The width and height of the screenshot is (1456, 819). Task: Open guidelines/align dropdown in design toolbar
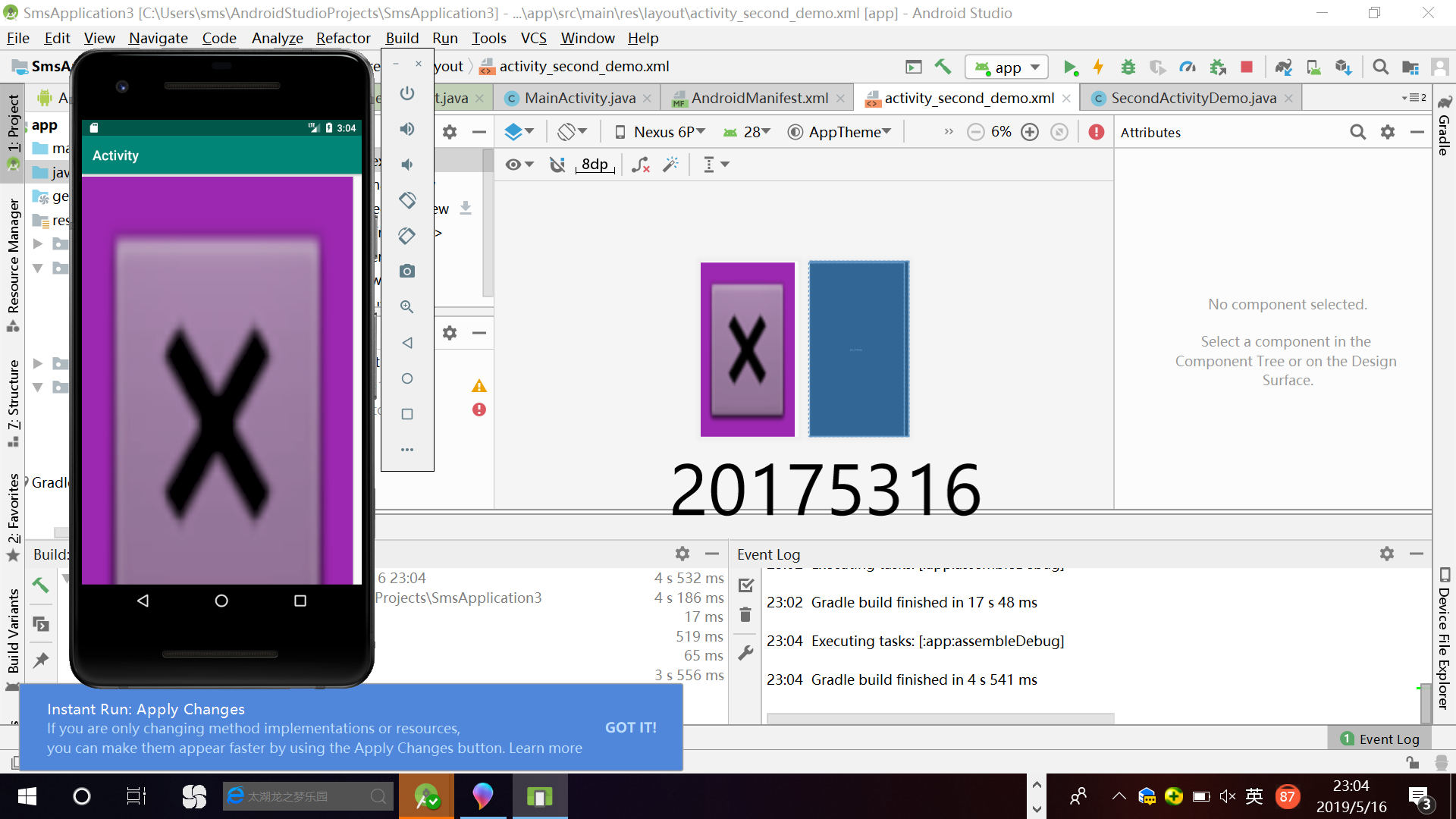pos(715,165)
